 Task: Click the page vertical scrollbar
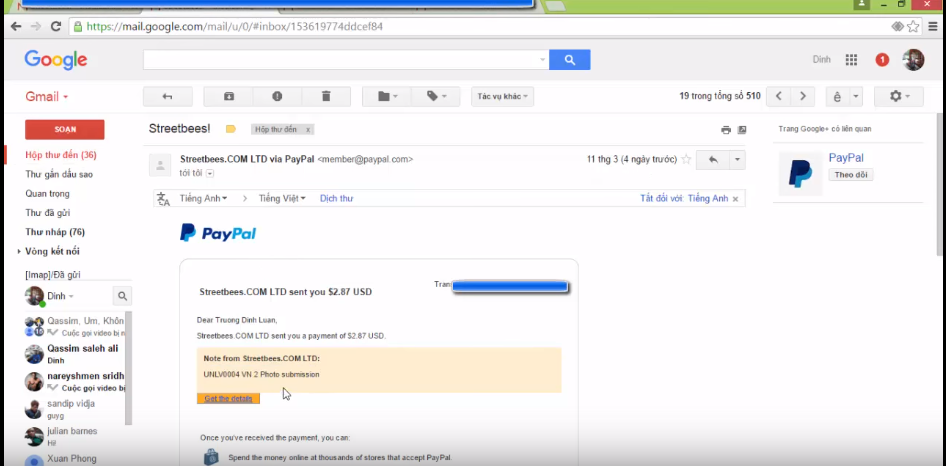point(941,184)
